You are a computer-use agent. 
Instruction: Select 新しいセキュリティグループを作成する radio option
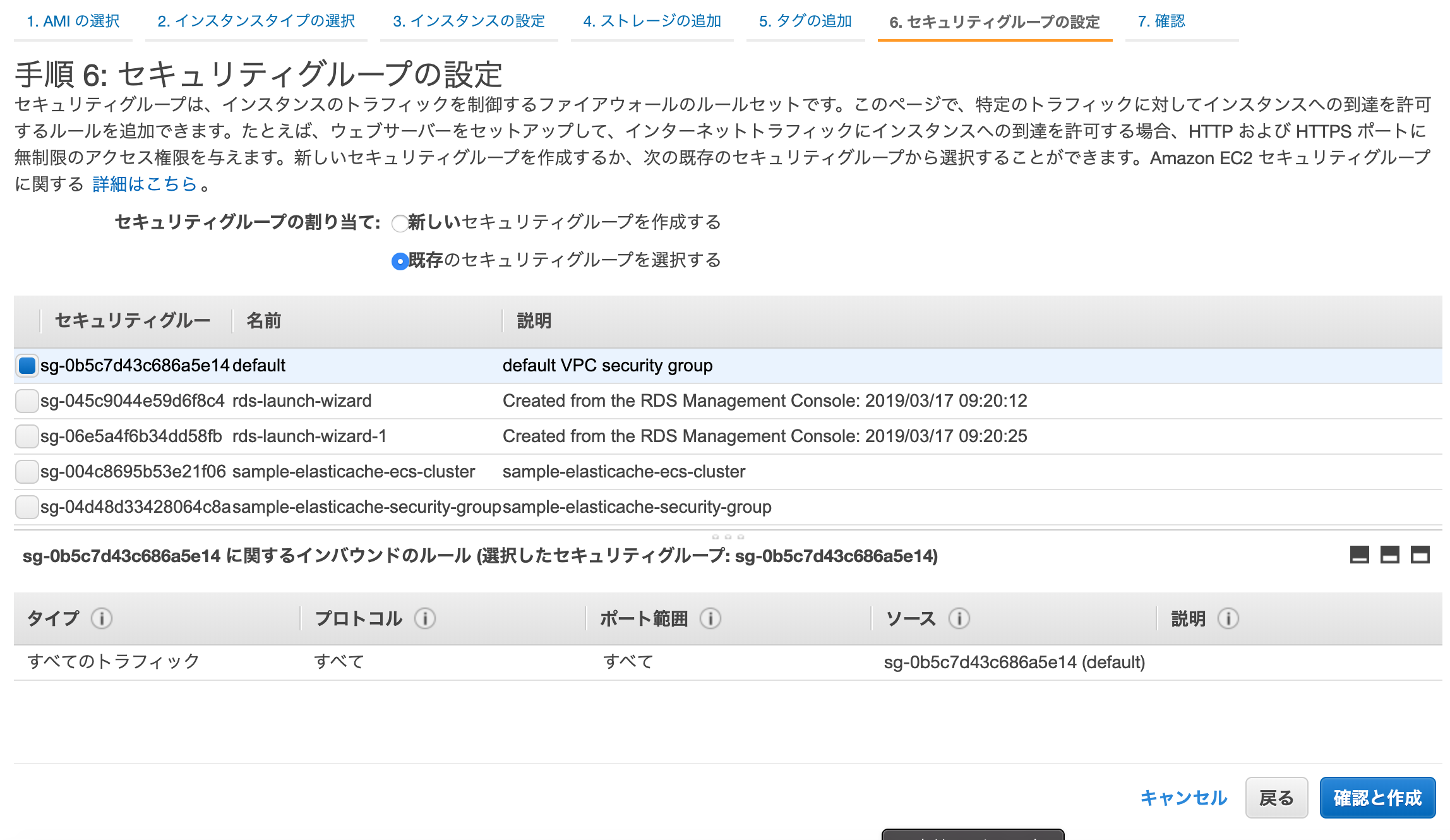[x=399, y=224]
